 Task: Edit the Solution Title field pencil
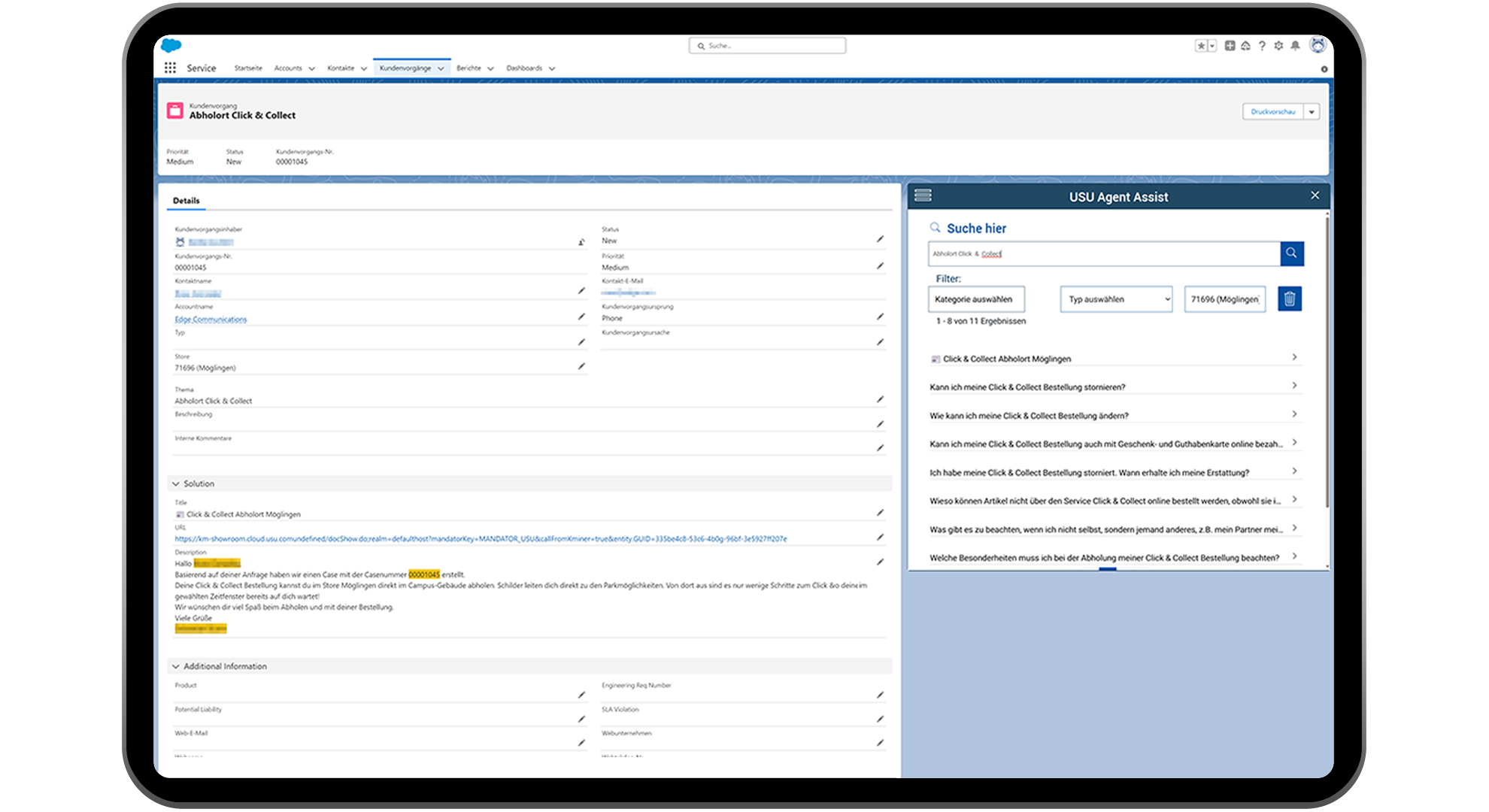[x=880, y=513]
